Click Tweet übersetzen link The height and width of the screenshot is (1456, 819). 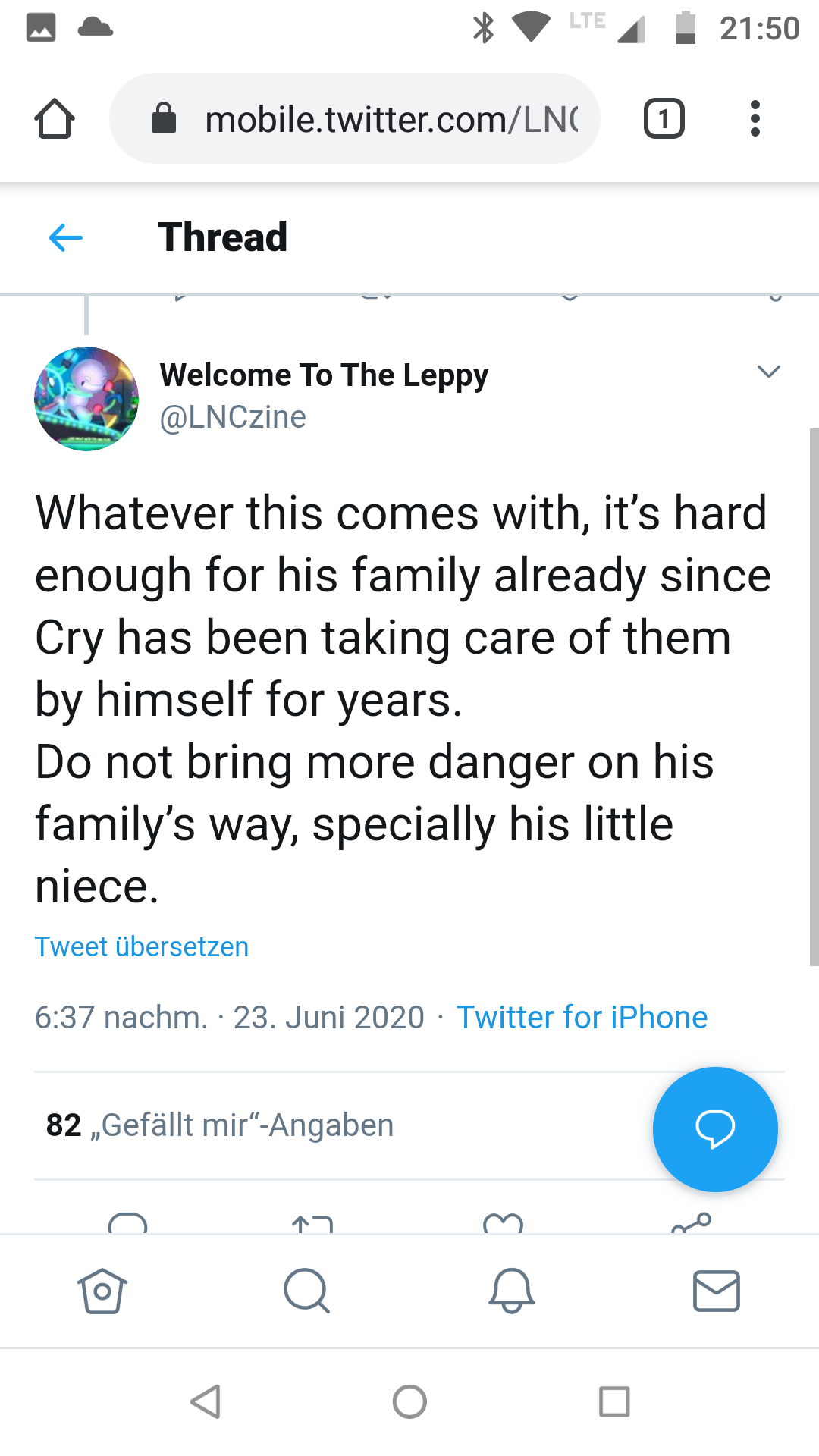point(142,947)
